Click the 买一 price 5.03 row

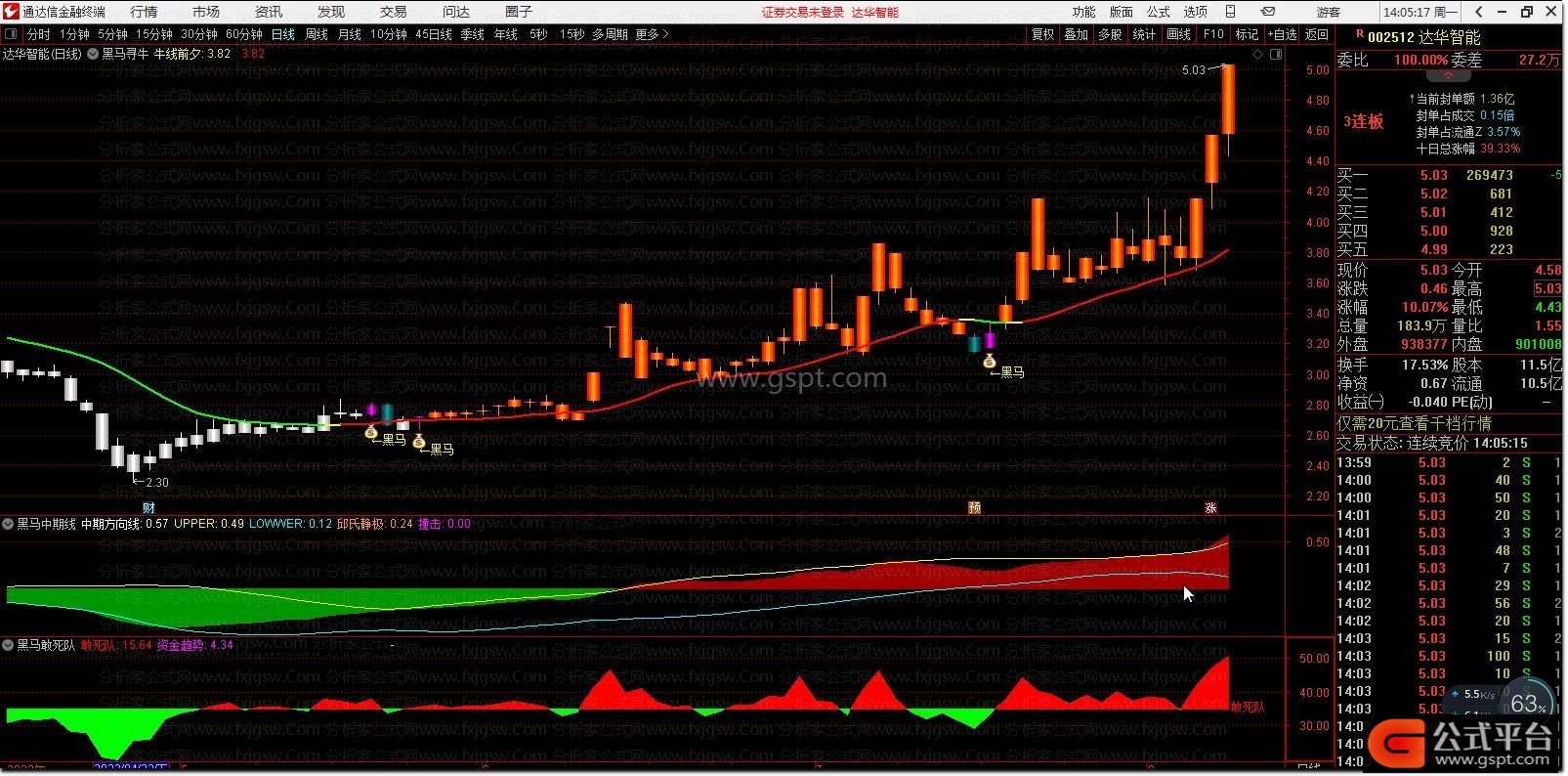[x=1450, y=175]
